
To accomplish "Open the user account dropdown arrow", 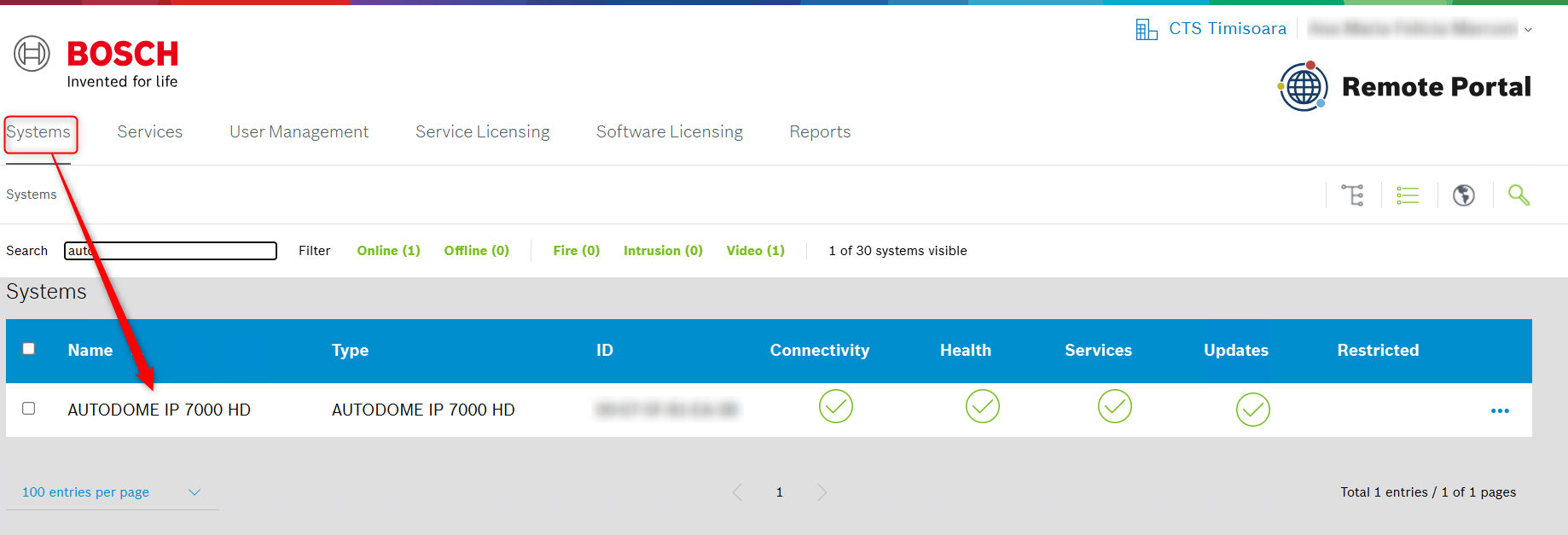I will [x=1528, y=30].
